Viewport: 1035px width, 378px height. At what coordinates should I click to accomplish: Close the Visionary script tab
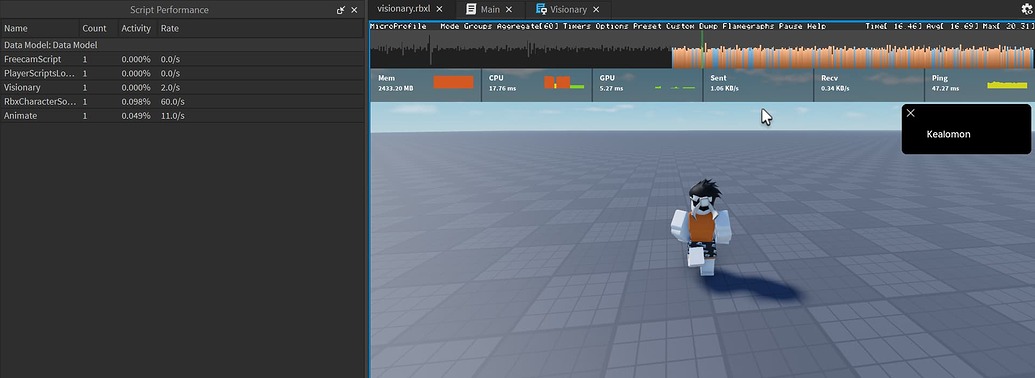596,9
